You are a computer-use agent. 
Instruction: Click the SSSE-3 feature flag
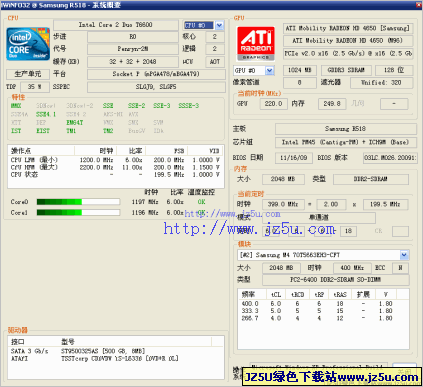click(188, 106)
